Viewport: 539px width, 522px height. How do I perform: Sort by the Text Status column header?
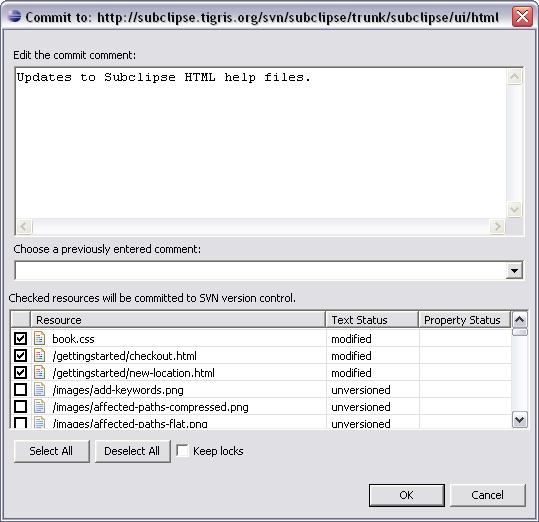372,320
